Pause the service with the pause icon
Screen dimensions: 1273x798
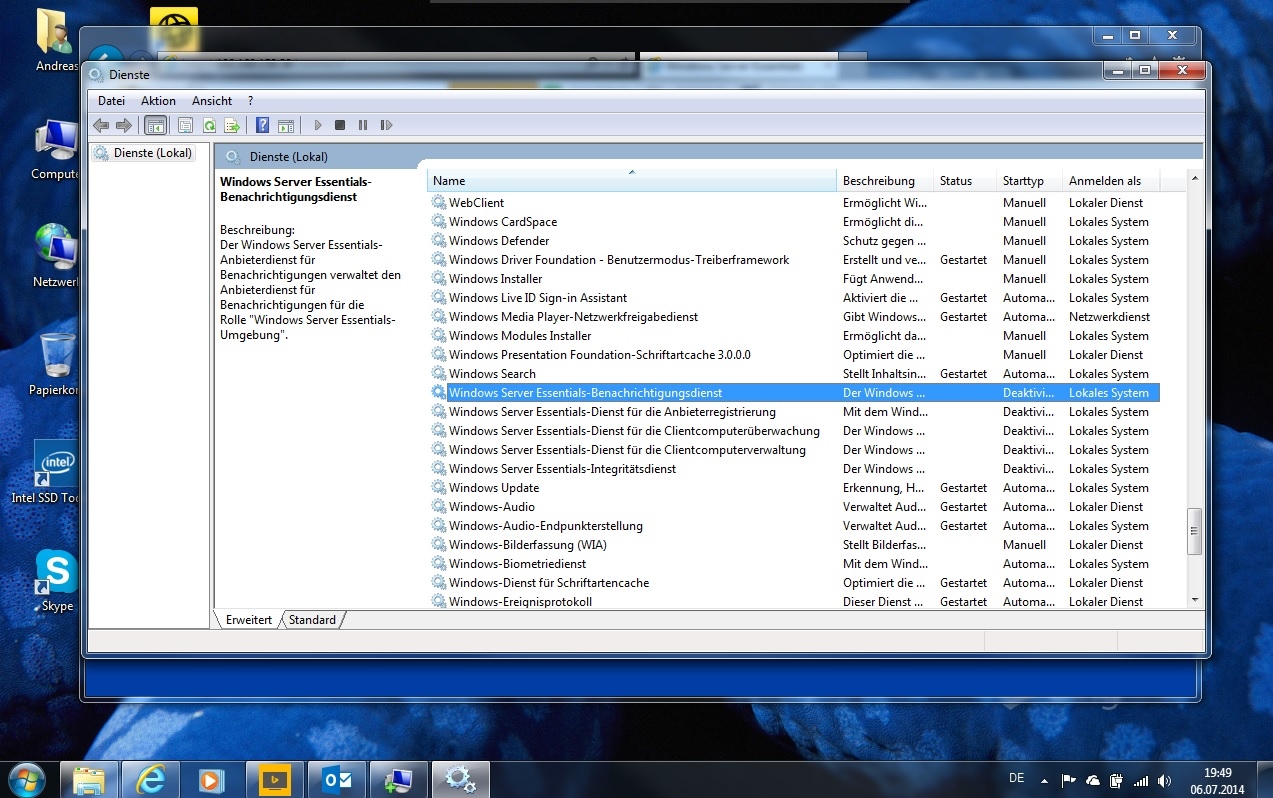pos(362,125)
